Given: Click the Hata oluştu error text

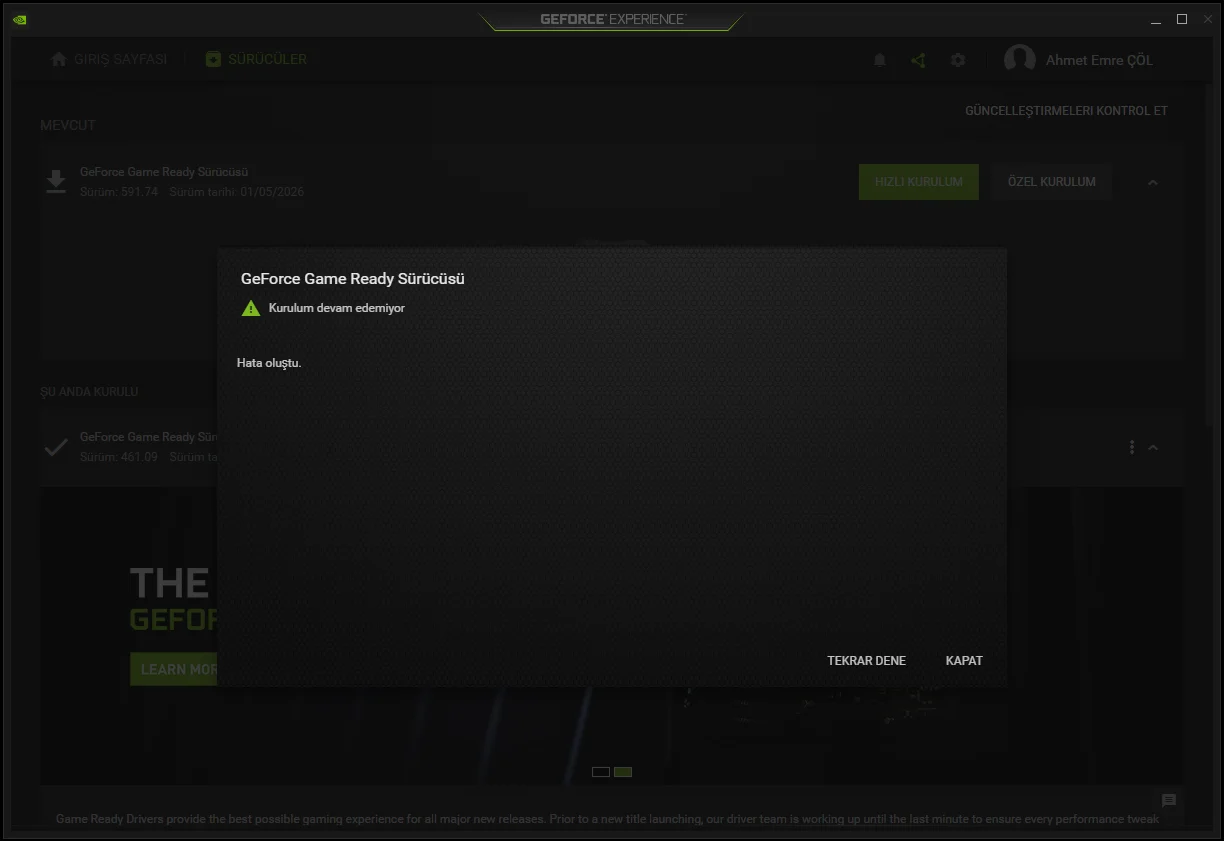Looking at the screenshot, I should coord(269,363).
